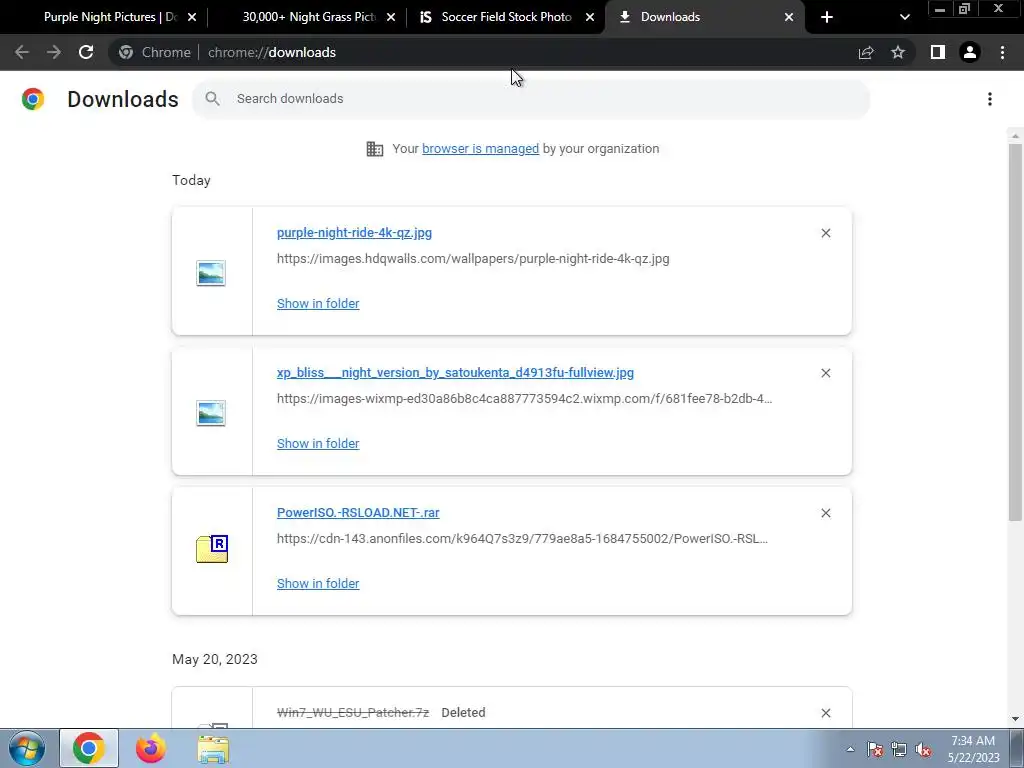Open Windows Explorer from the taskbar
The width and height of the screenshot is (1024, 768).
coord(213,749)
